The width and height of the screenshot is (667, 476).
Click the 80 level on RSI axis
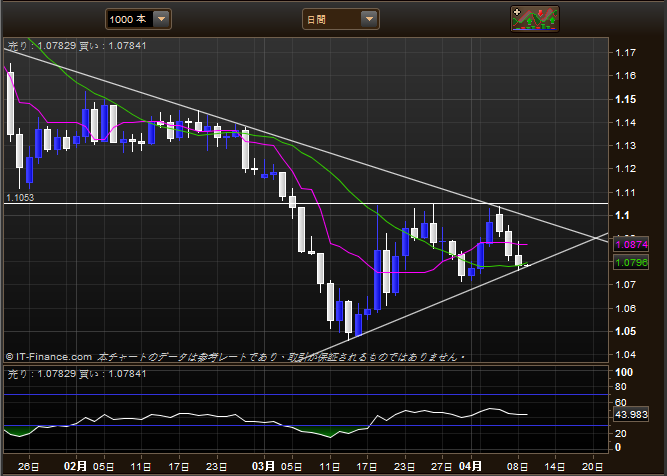621,387
